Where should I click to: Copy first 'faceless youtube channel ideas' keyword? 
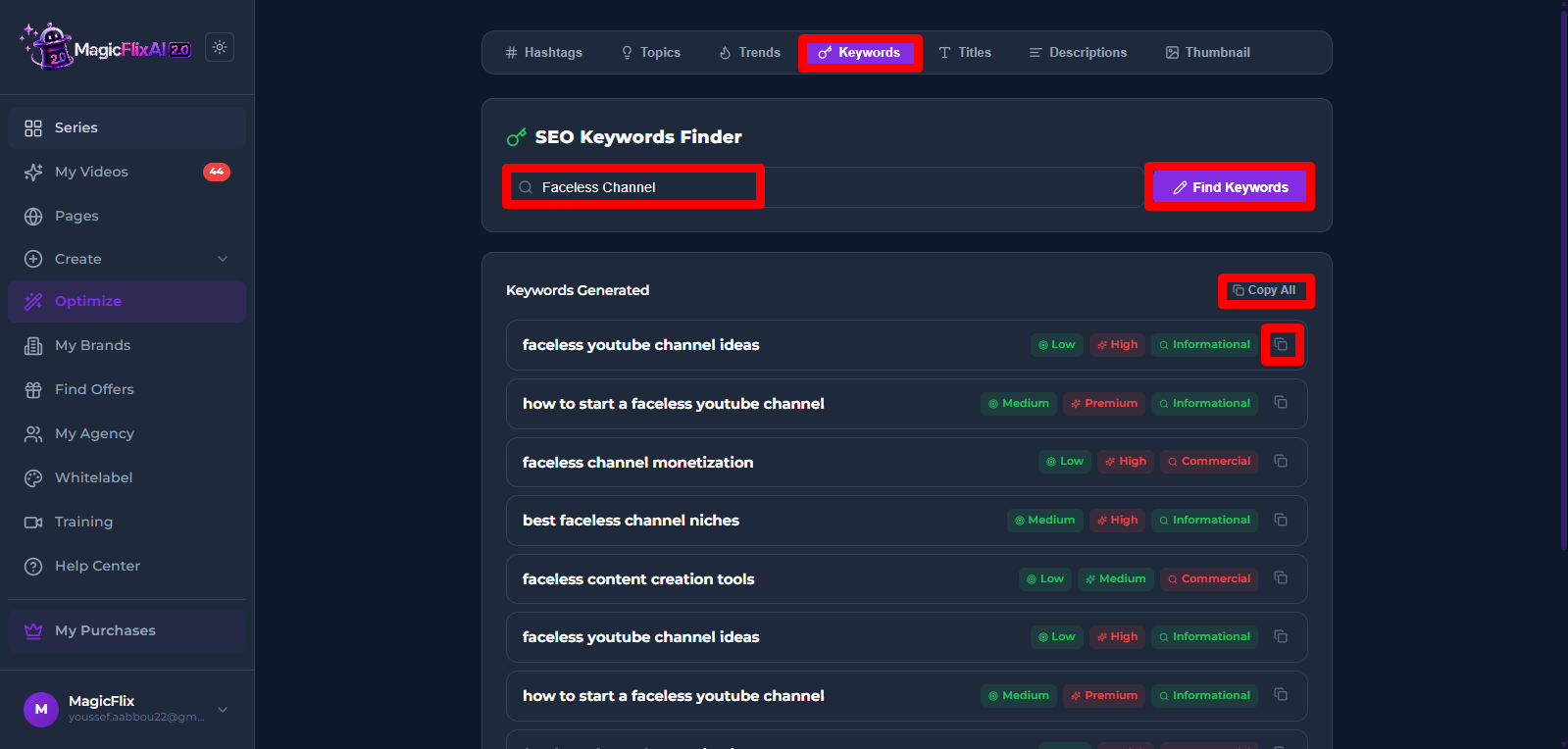(x=1281, y=344)
